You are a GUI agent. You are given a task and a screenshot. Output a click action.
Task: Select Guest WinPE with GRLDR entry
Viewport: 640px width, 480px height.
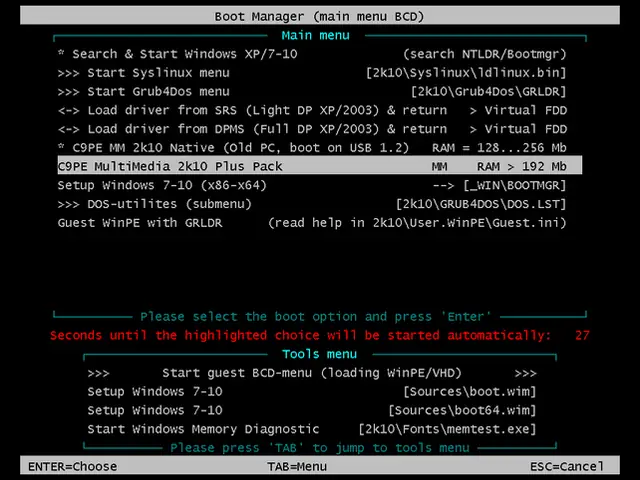point(320,223)
